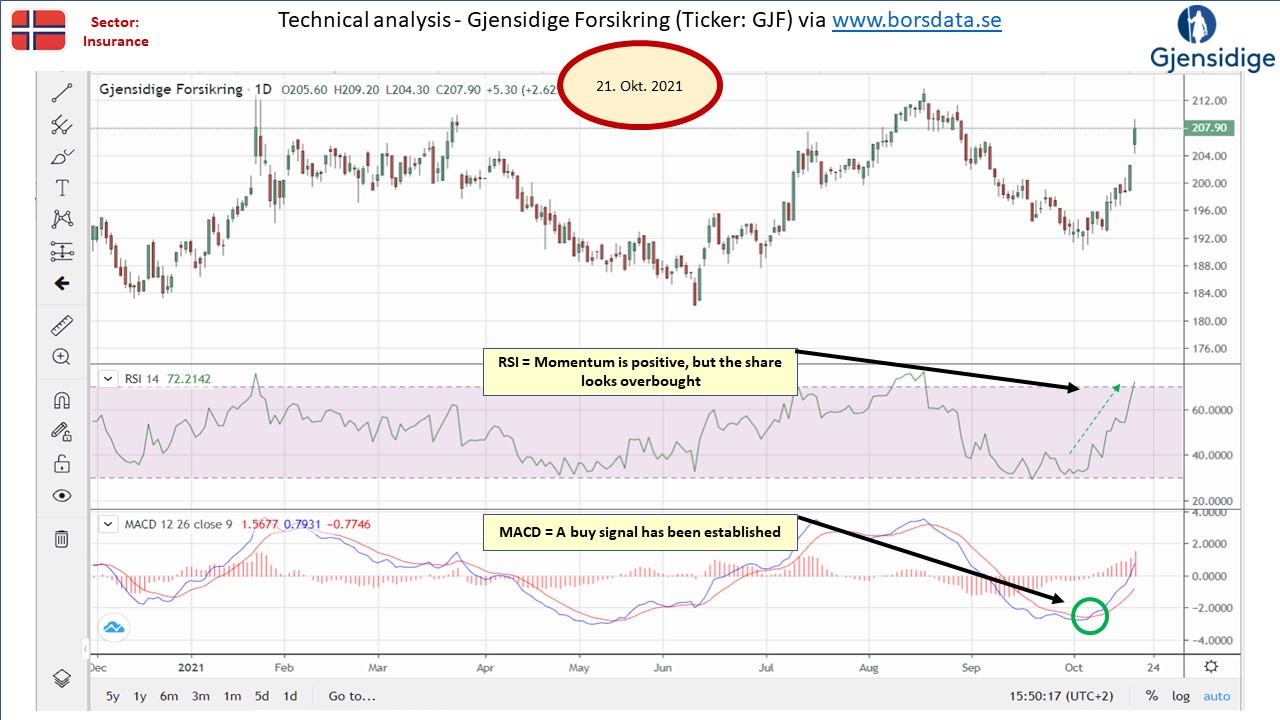This screenshot has width=1280, height=720.
Task: Open chart settings gear icon
Action: click(x=1211, y=666)
